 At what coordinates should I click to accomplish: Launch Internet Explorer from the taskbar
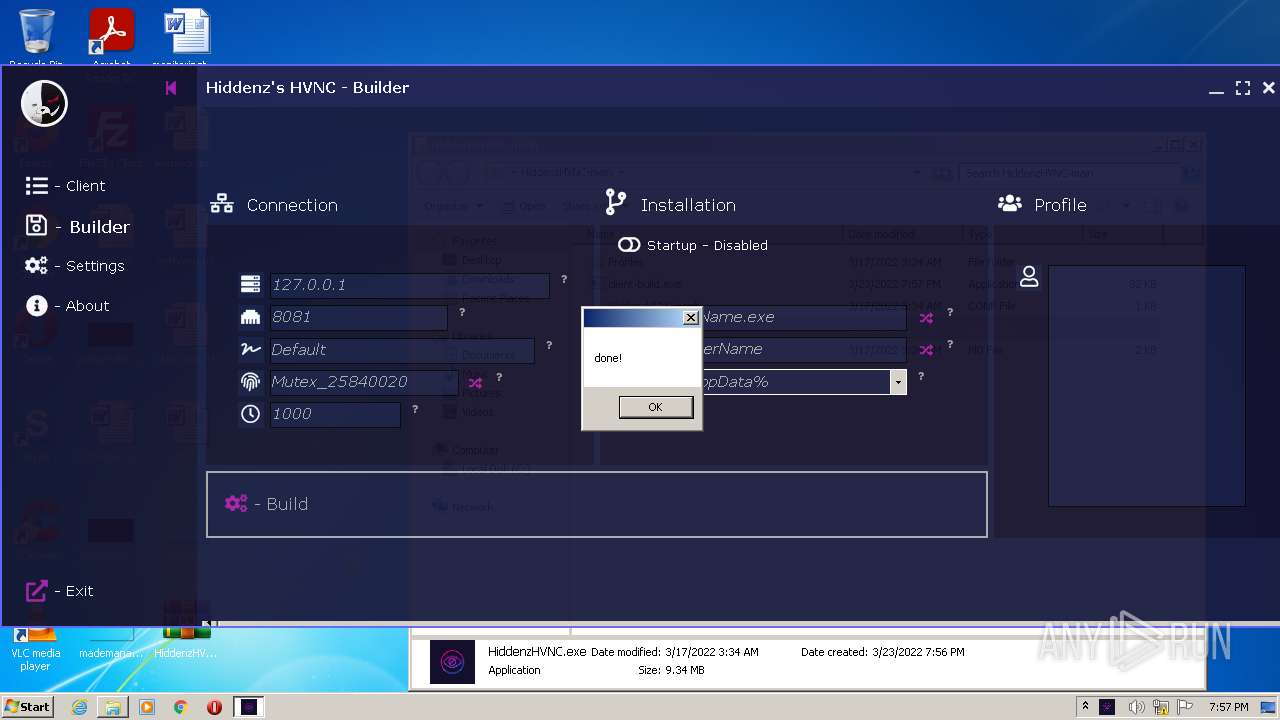click(x=79, y=707)
